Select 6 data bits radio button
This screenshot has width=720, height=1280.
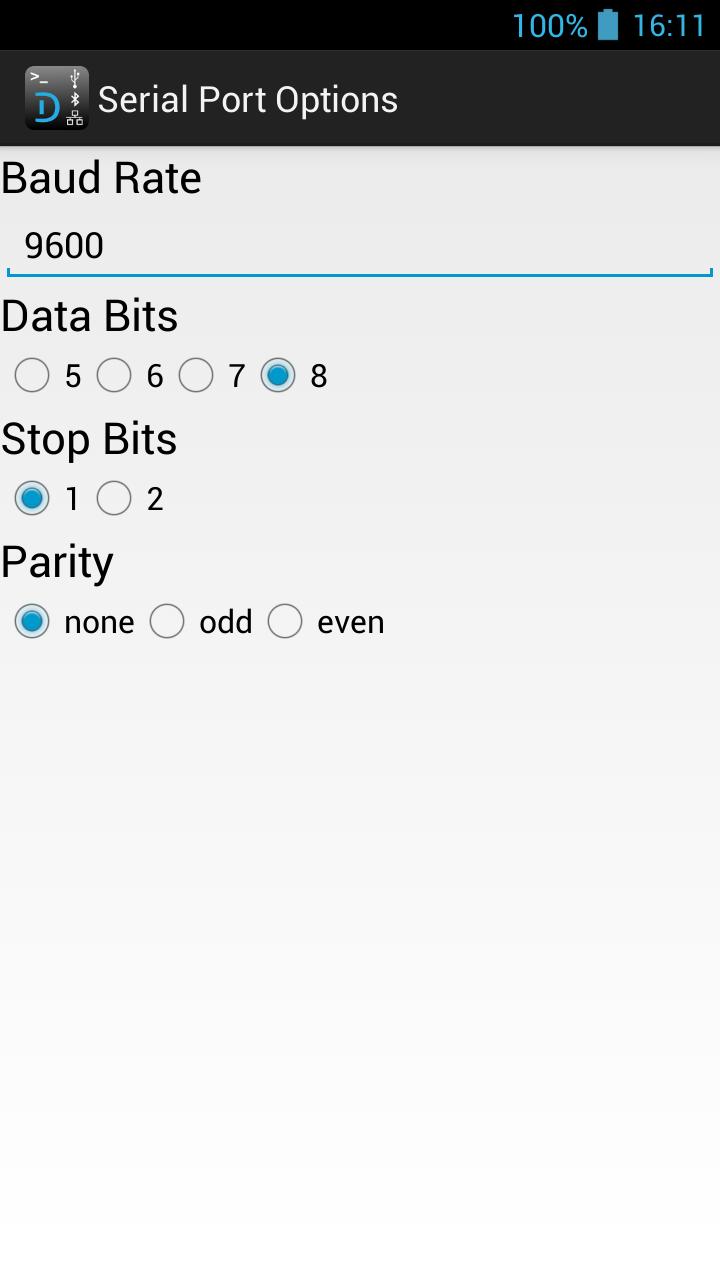click(114, 376)
